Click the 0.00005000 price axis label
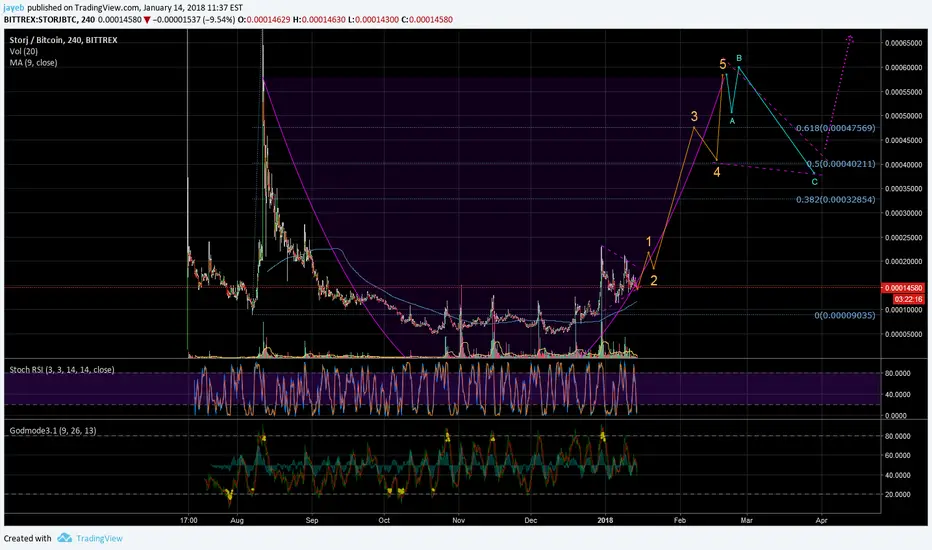Image resolution: width=932 pixels, height=550 pixels. click(903, 334)
